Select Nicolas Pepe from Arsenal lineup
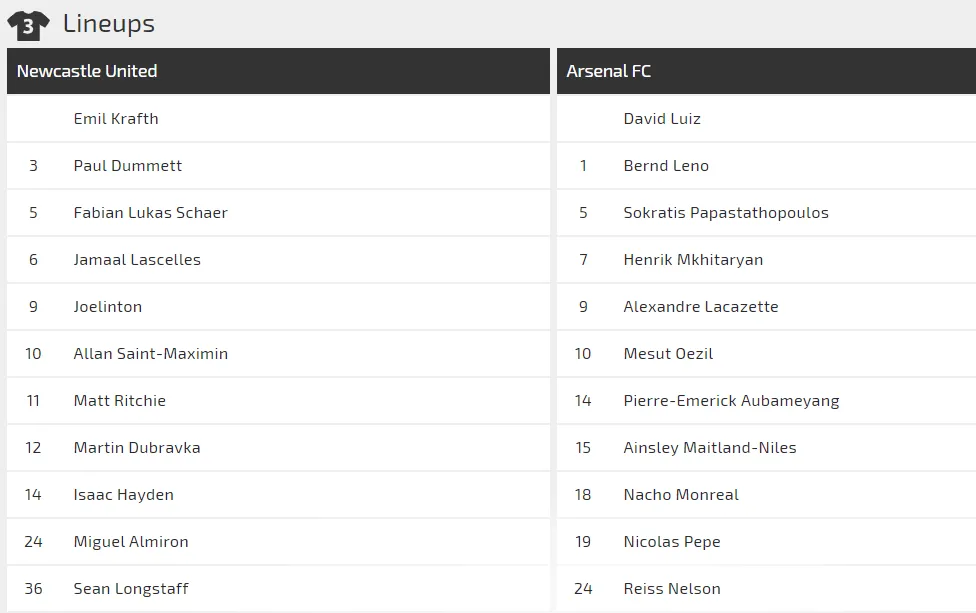 click(x=672, y=542)
